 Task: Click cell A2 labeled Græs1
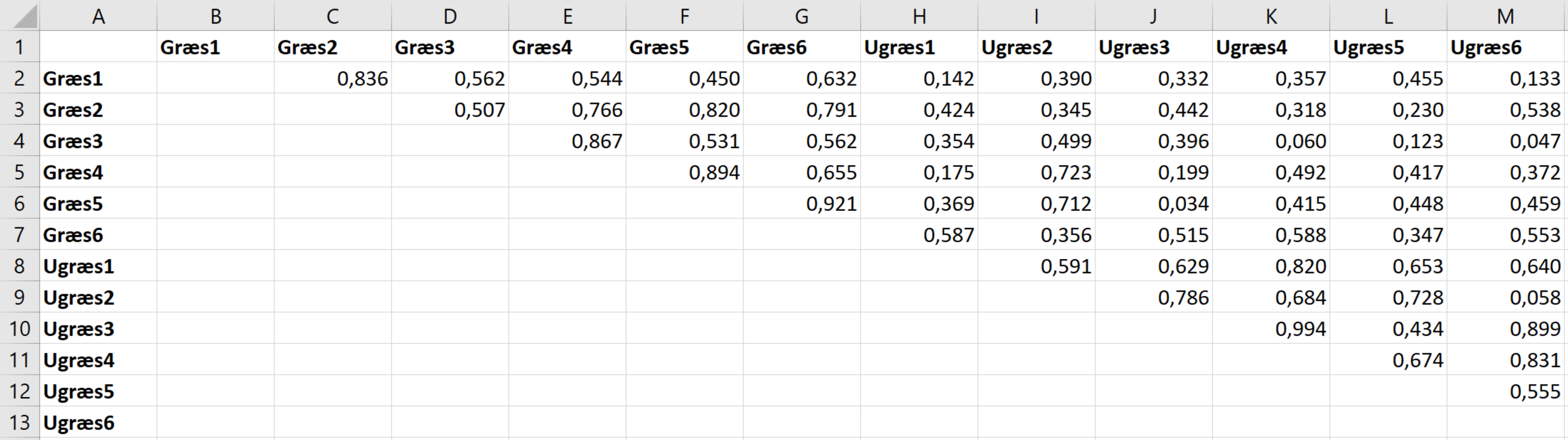(x=98, y=79)
